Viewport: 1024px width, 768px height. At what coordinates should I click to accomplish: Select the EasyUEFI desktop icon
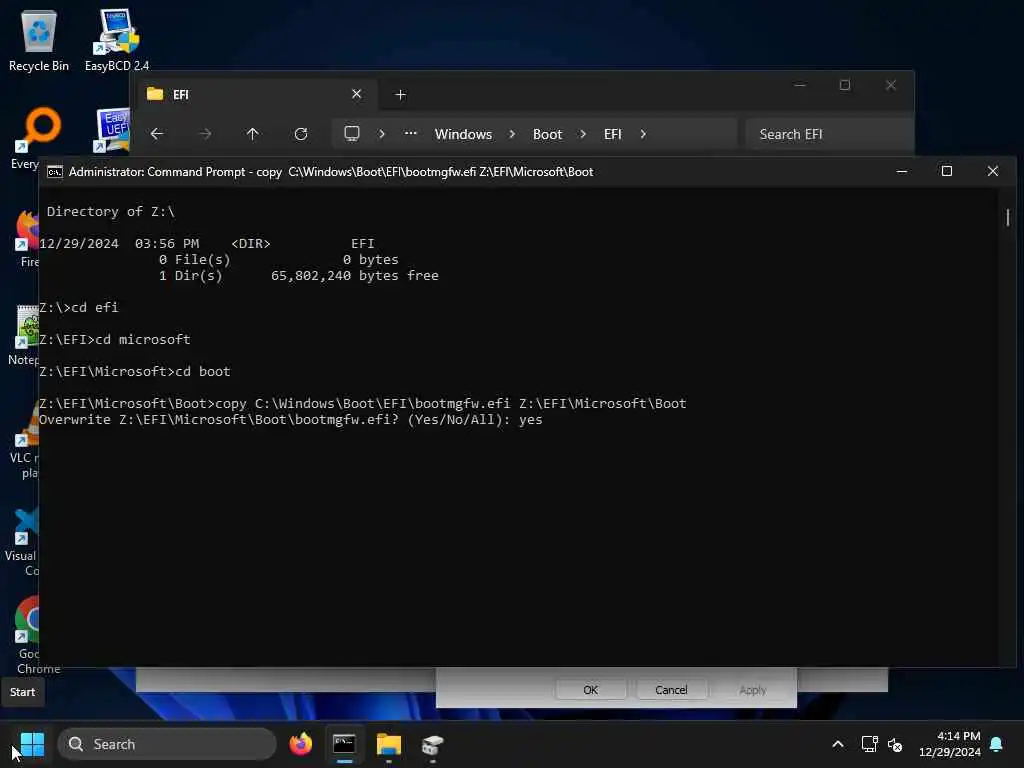click(x=112, y=131)
